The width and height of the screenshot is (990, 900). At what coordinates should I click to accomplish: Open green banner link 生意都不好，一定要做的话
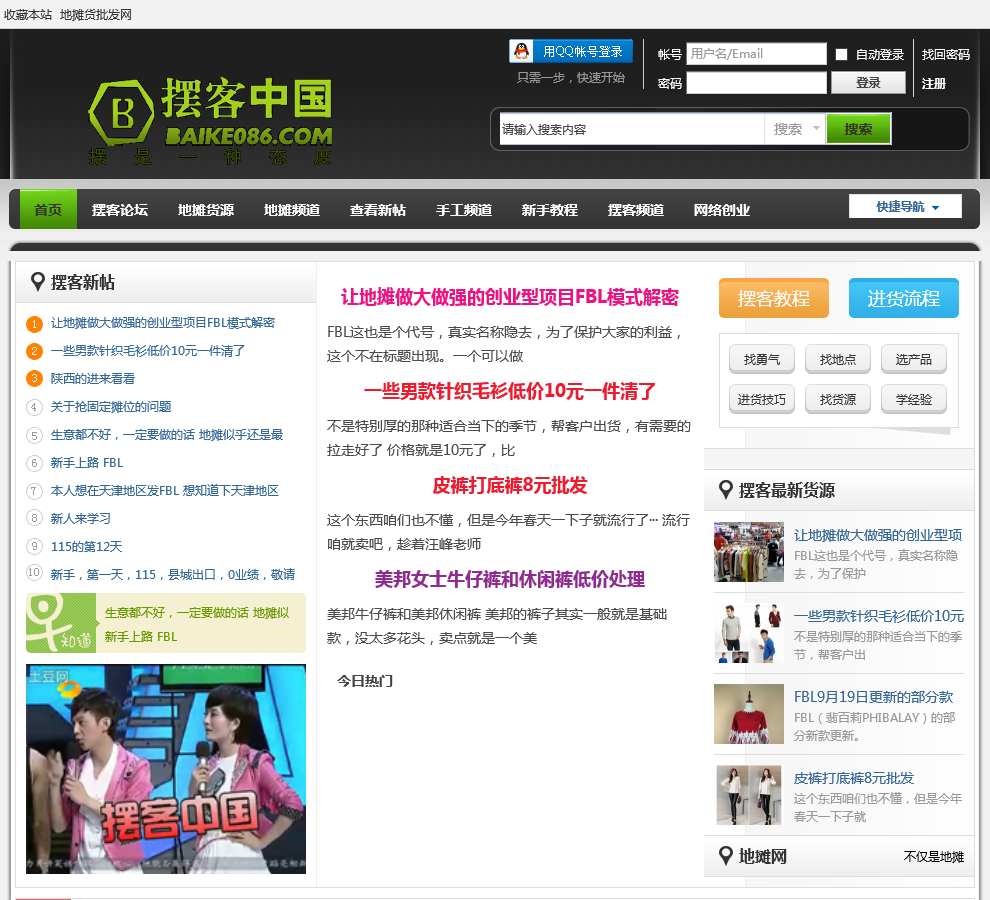pyautogui.click(x=197, y=613)
